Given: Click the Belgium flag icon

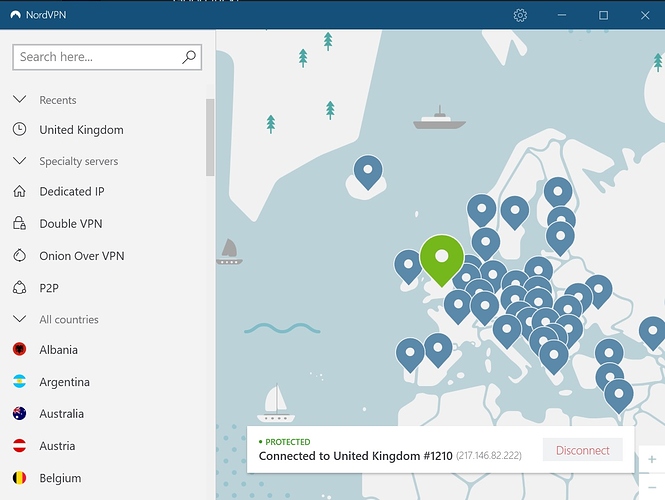Looking at the screenshot, I should click(x=20, y=478).
